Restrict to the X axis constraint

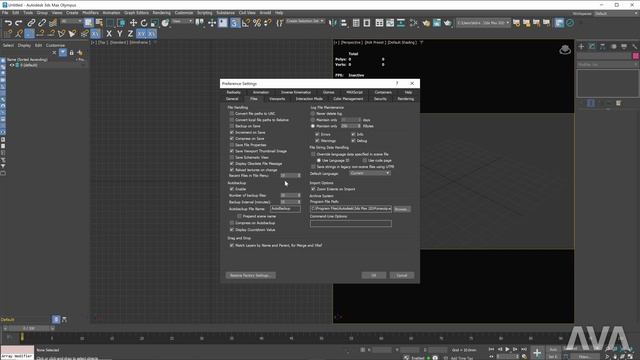(109, 34)
